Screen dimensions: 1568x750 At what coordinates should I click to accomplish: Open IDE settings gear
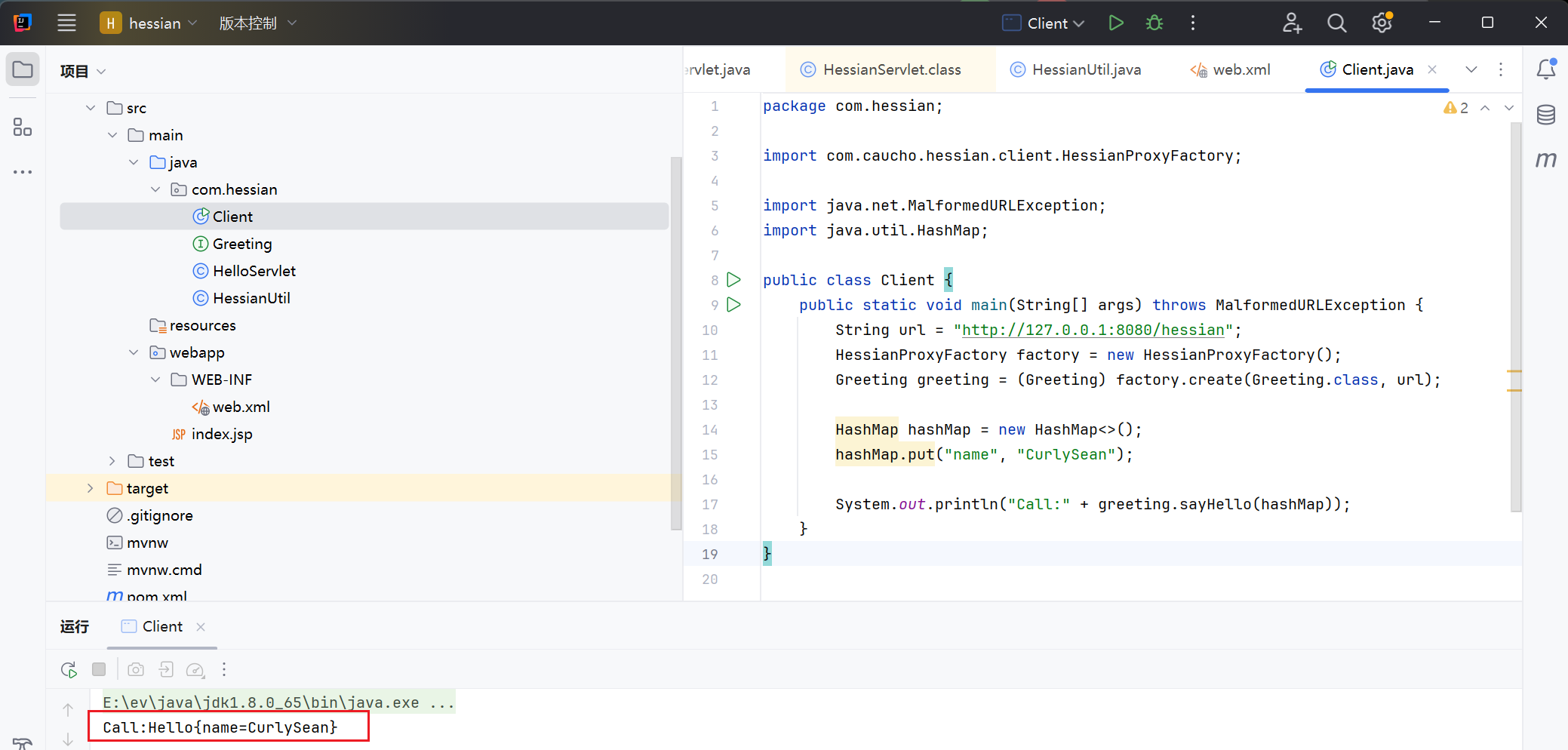(x=1382, y=23)
